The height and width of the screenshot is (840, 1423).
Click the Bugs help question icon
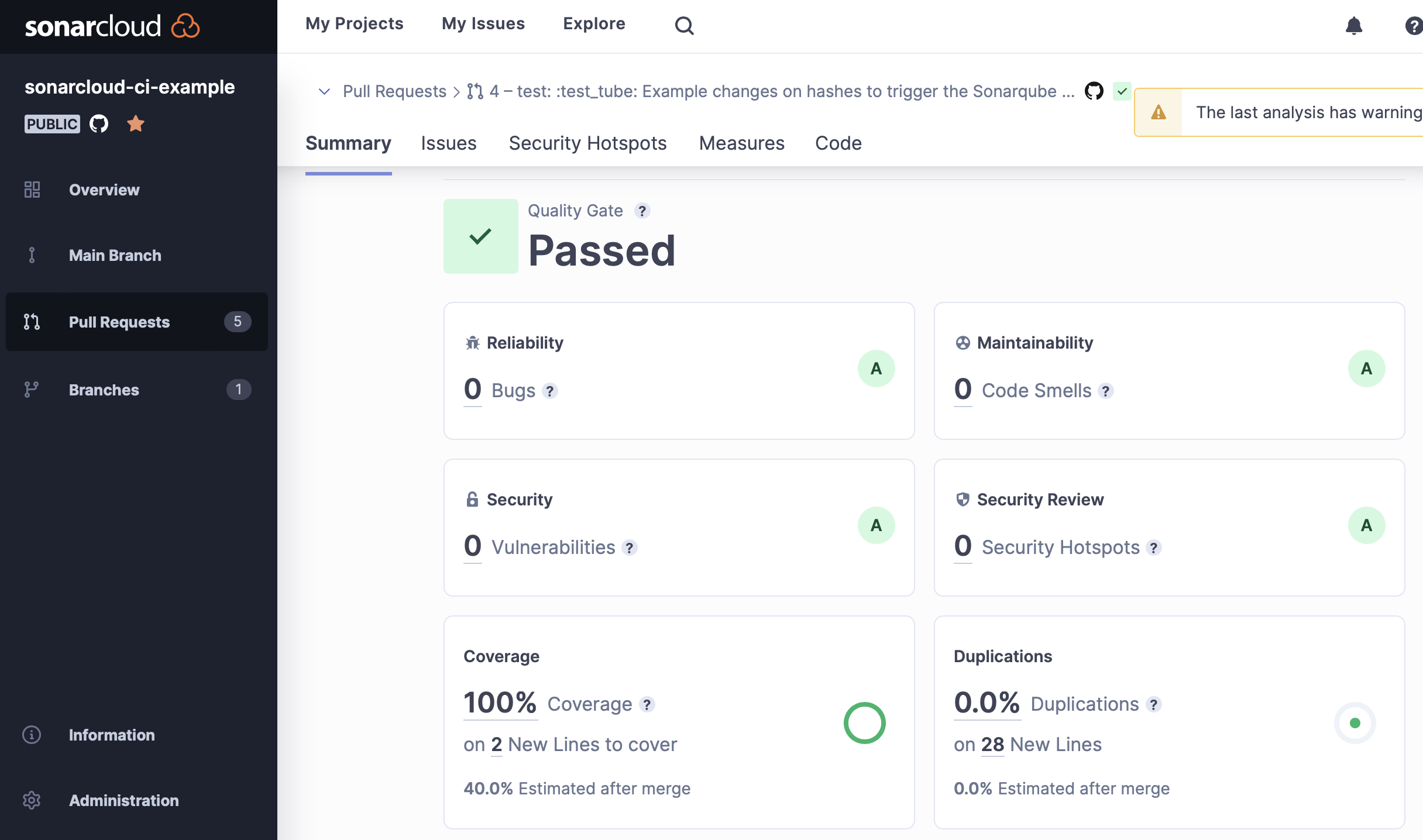click(549, 391)
